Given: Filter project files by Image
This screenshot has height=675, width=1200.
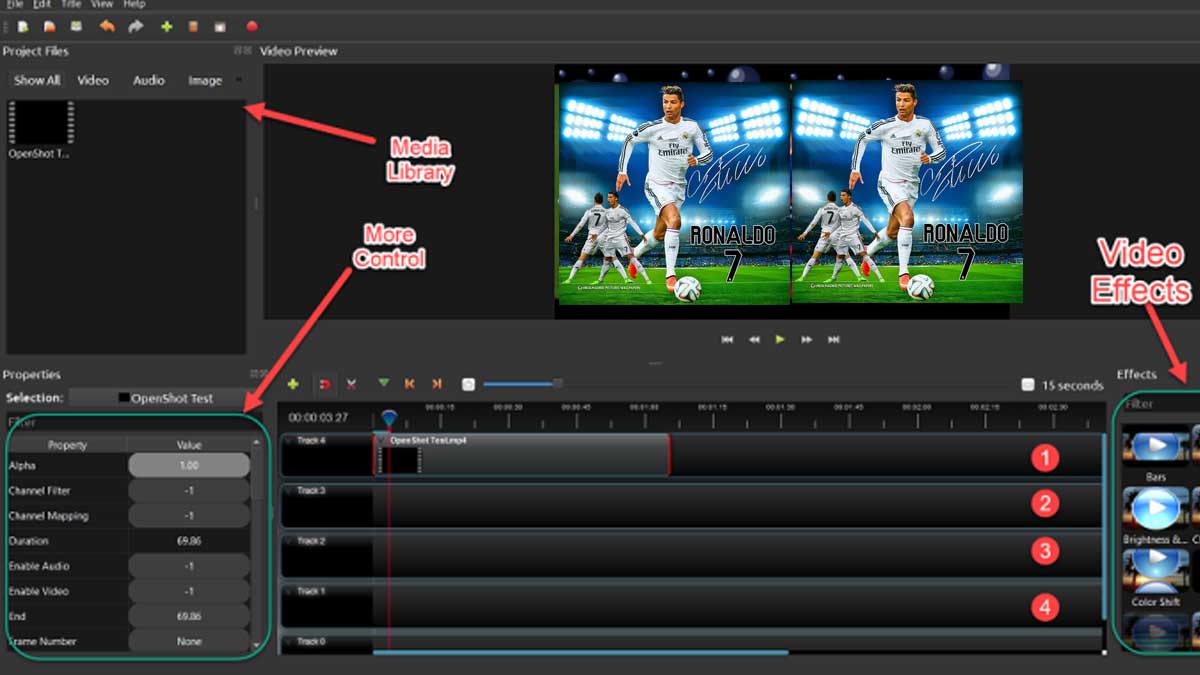Looking at the screenshot, I should (205, 80).
